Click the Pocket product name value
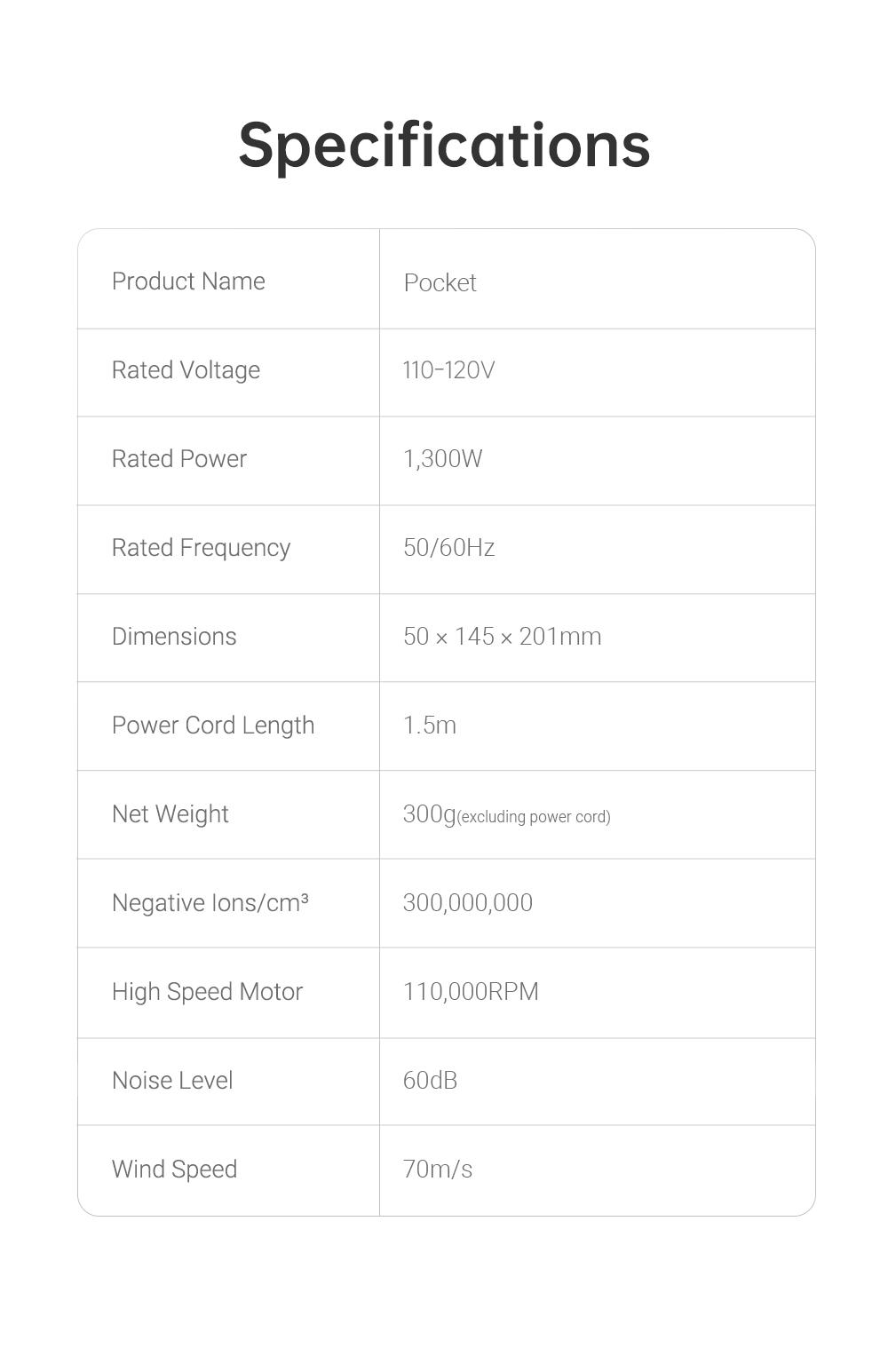 tap(440, 282)
